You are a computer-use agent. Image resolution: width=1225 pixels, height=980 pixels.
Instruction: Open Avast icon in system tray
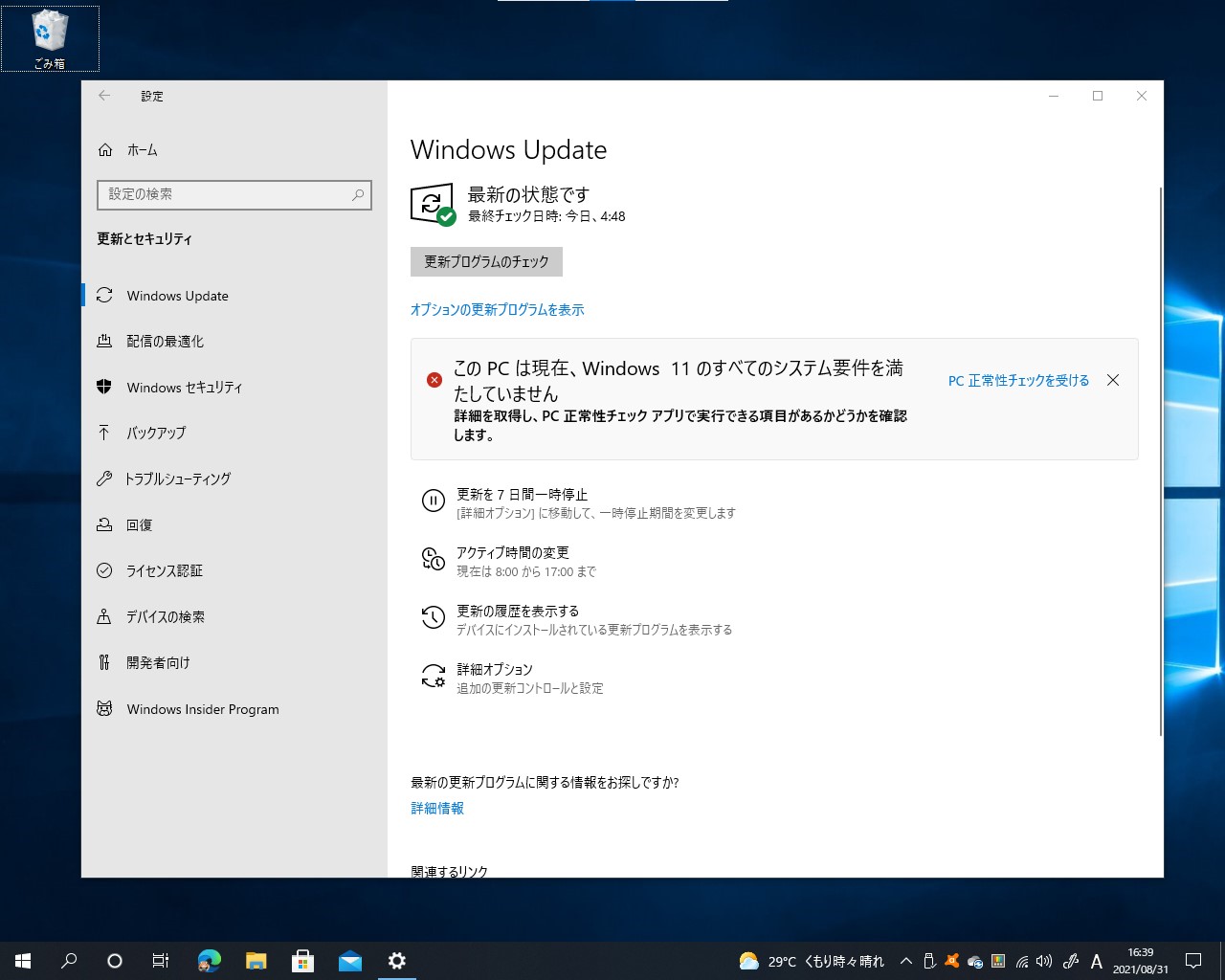click(951, 961)
